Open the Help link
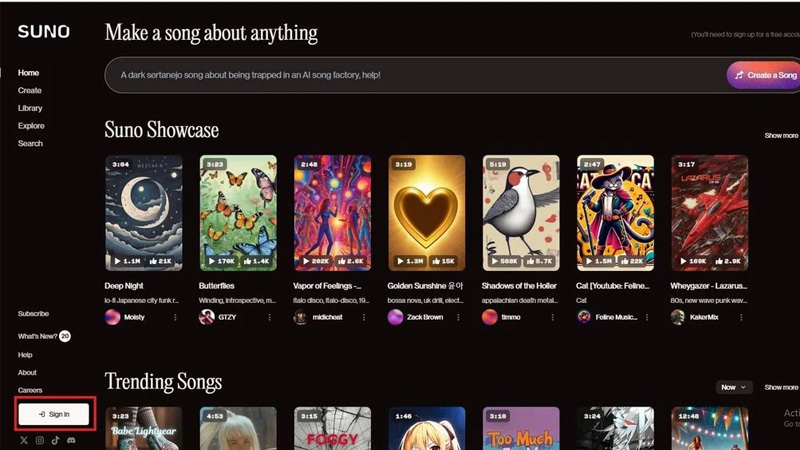 tap(25, 355)
